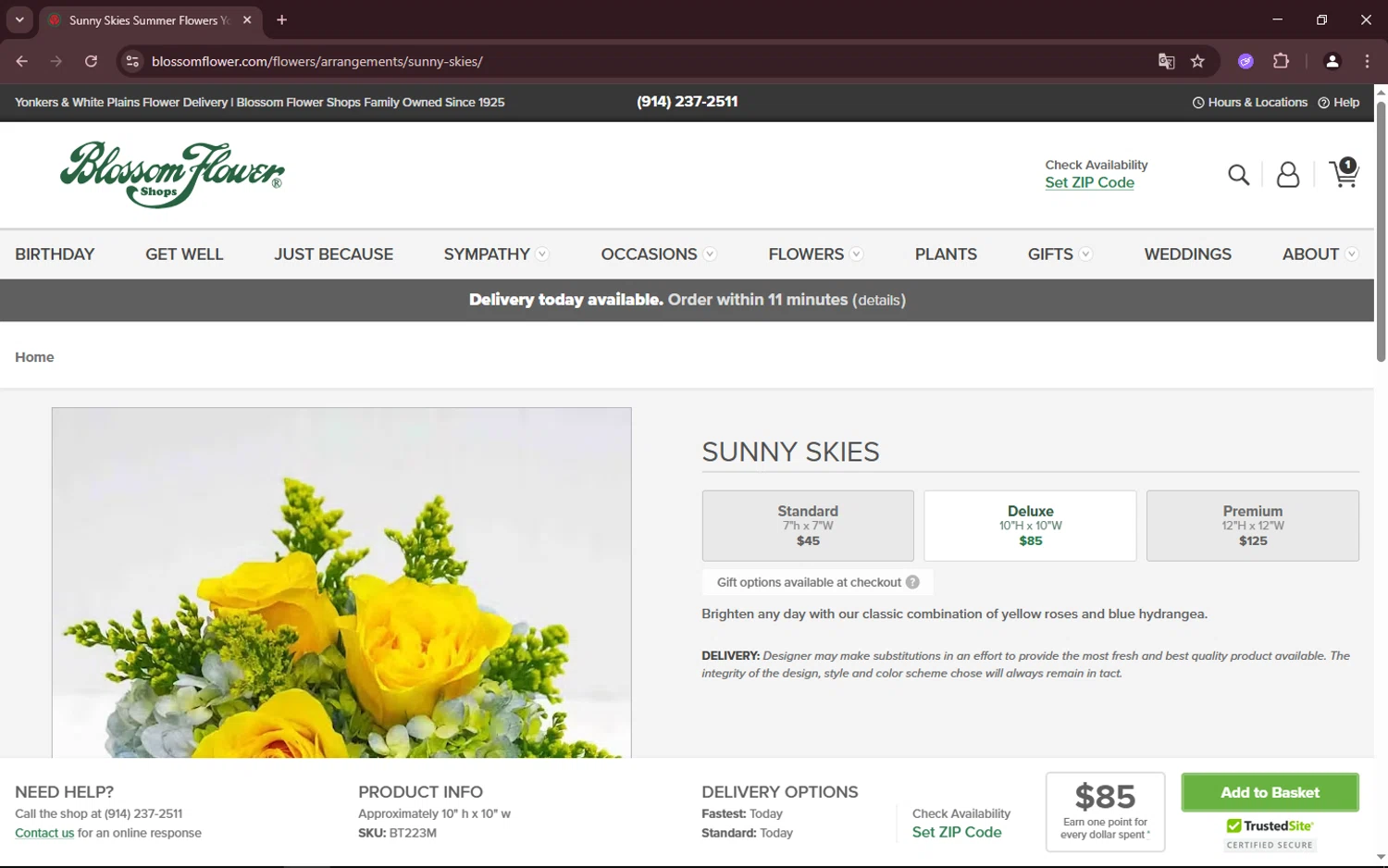Expand the Sympathy menu chevron

542,254
